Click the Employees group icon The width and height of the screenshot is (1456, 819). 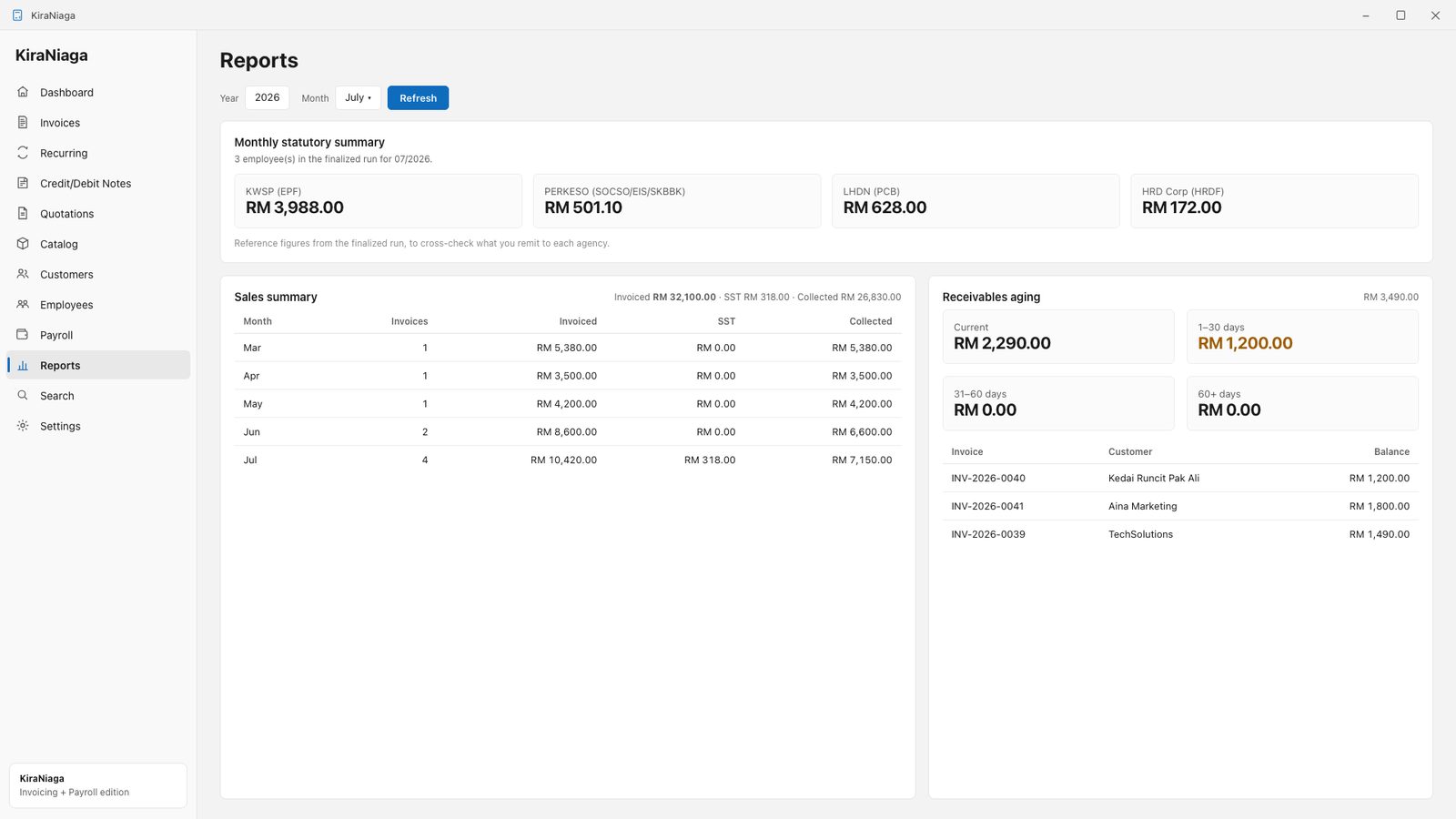click(x=23, y=304)
